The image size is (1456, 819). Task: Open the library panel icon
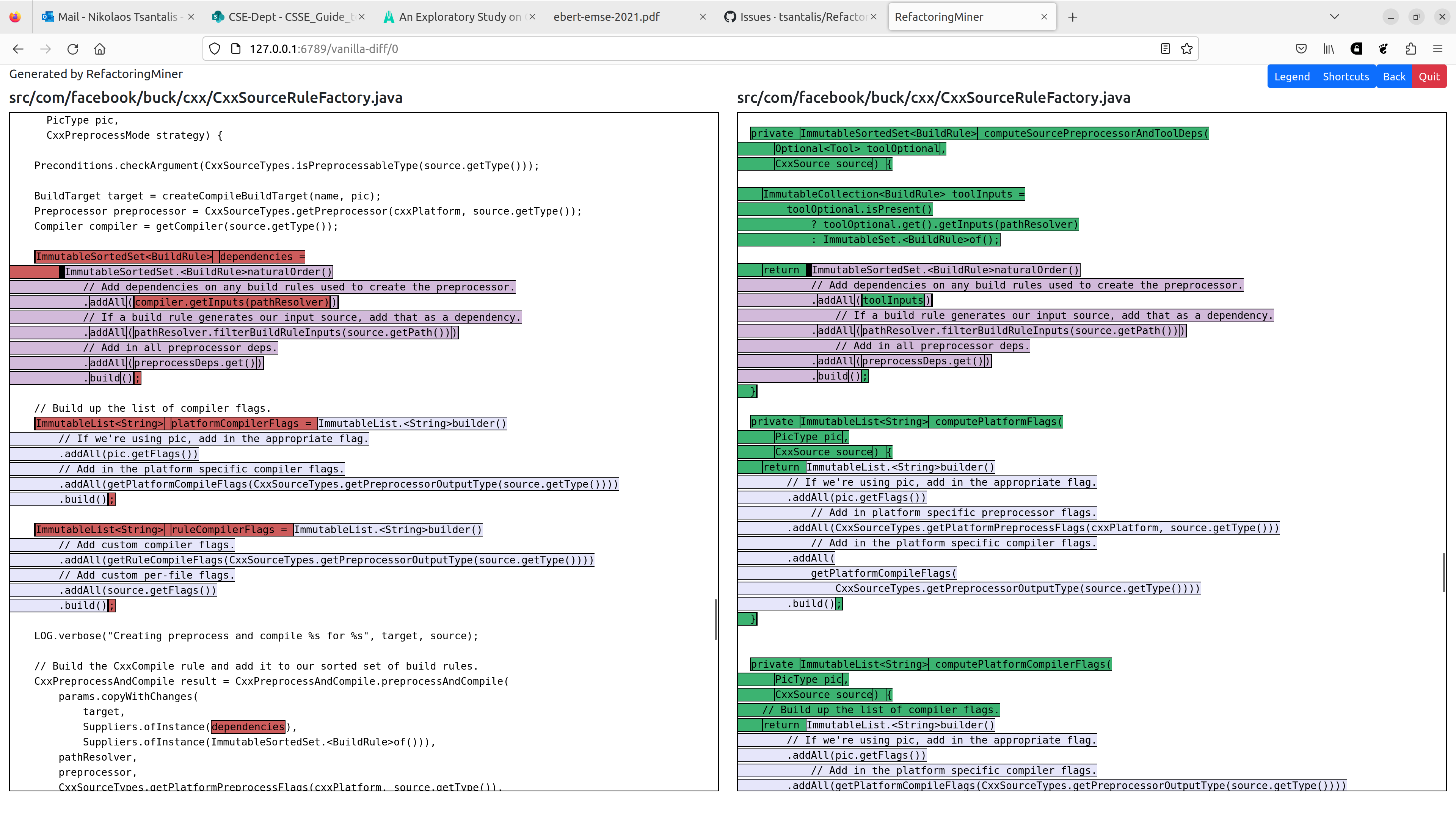(1328, 49)
